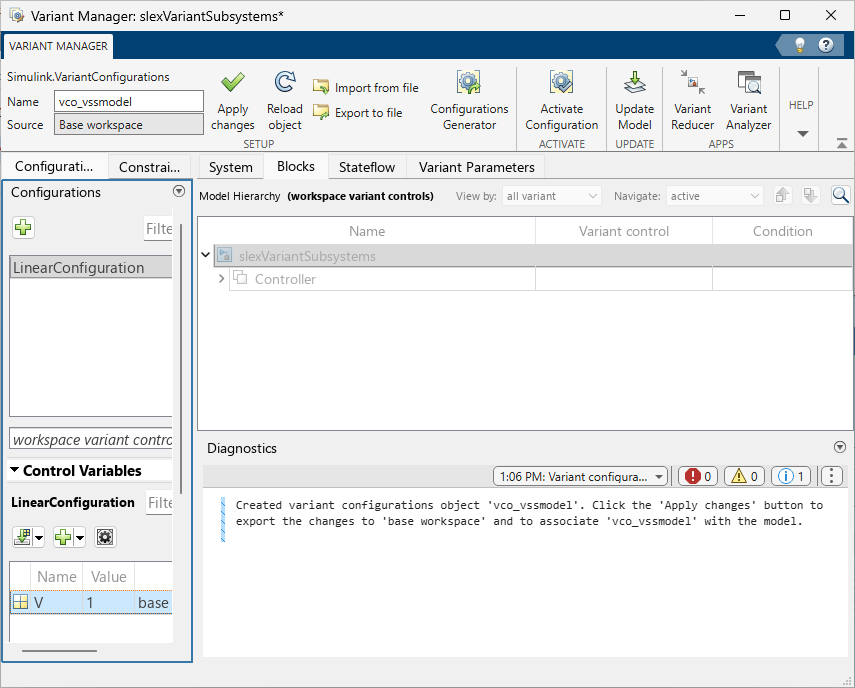Click the slexVariantSubsystems model icon
The height and width of the screenshot is (688, 855).
224,255
